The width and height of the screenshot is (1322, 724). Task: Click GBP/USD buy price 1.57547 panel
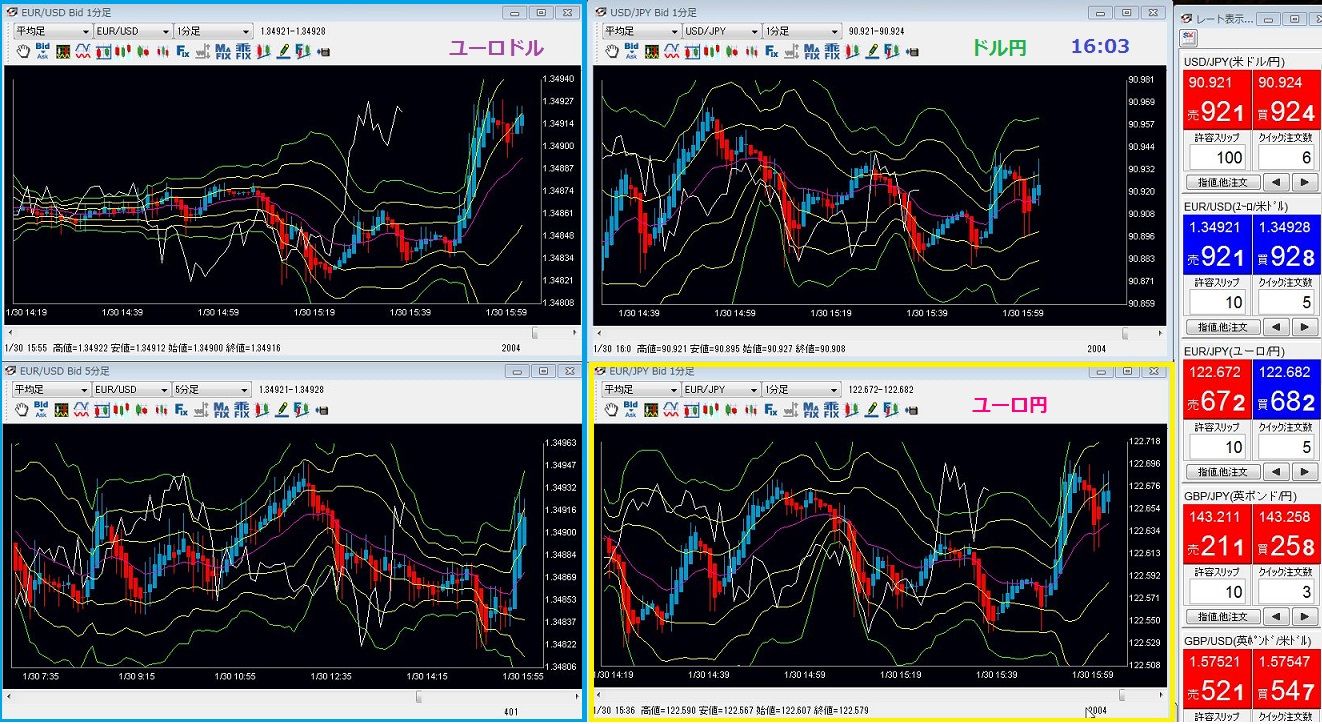click(x=1287, y=679)
